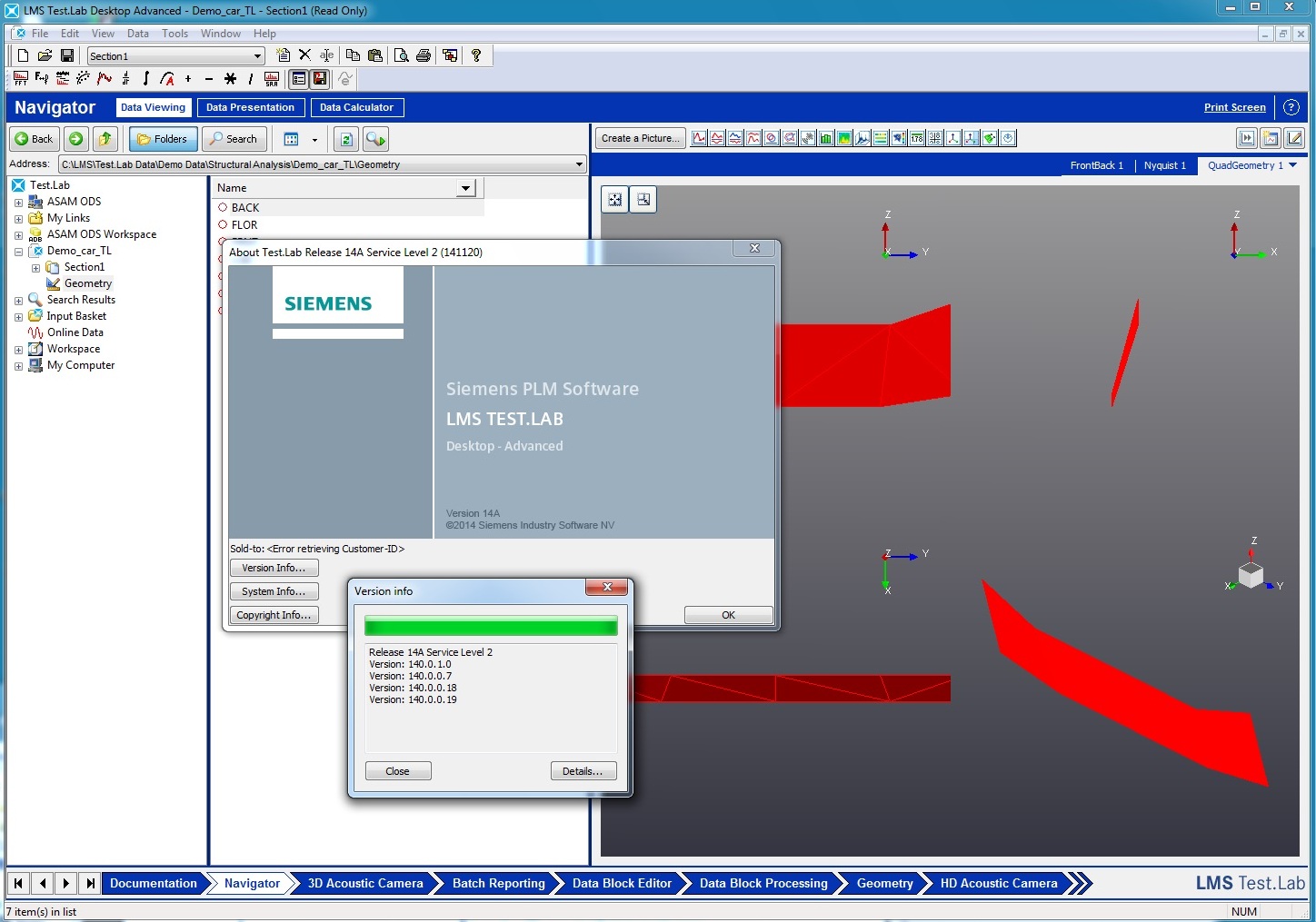Open the Name column dropdown
This screenshot has width=1316, height=922.
point(466,188)
